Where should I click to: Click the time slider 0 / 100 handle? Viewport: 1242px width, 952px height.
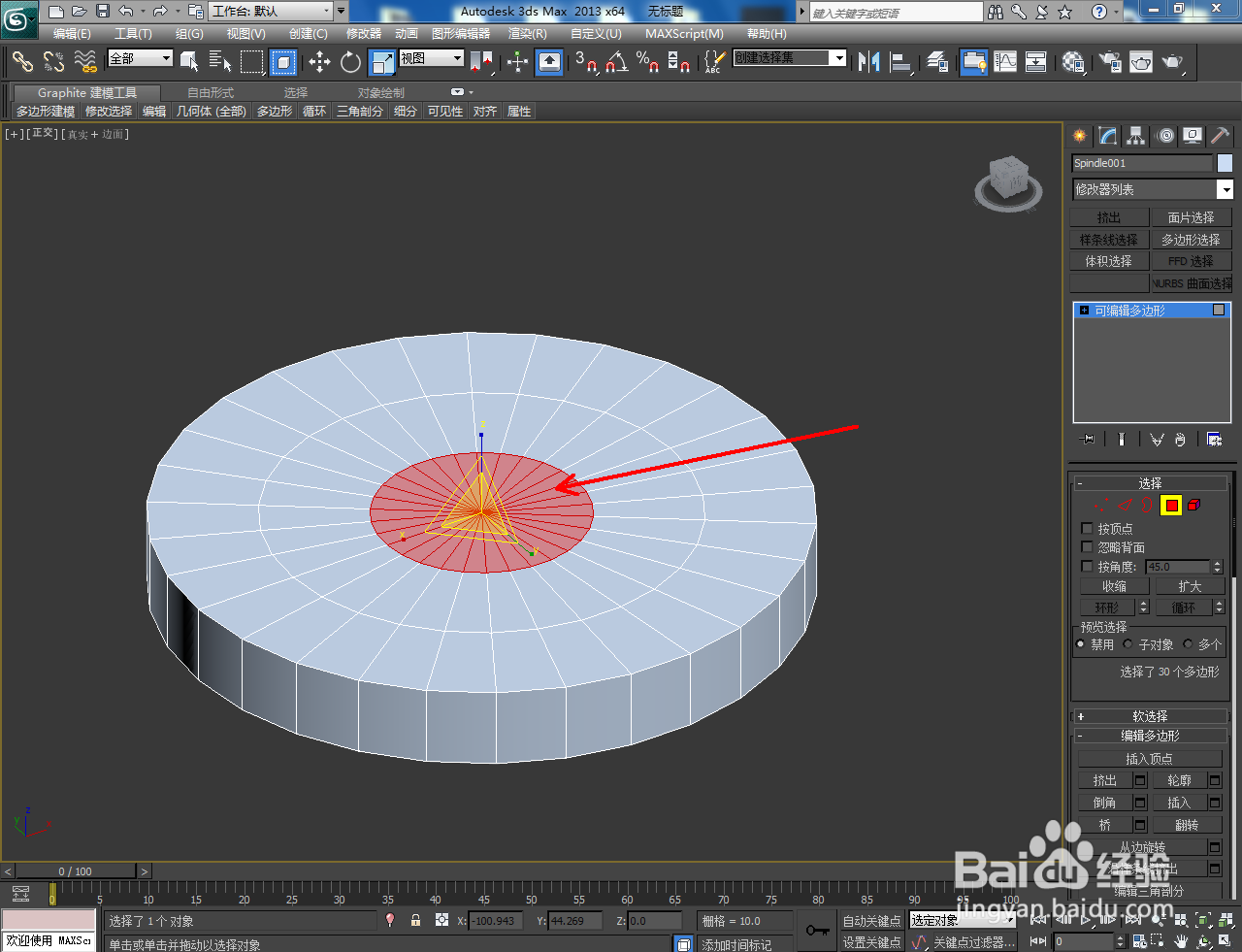pos(75,871)
